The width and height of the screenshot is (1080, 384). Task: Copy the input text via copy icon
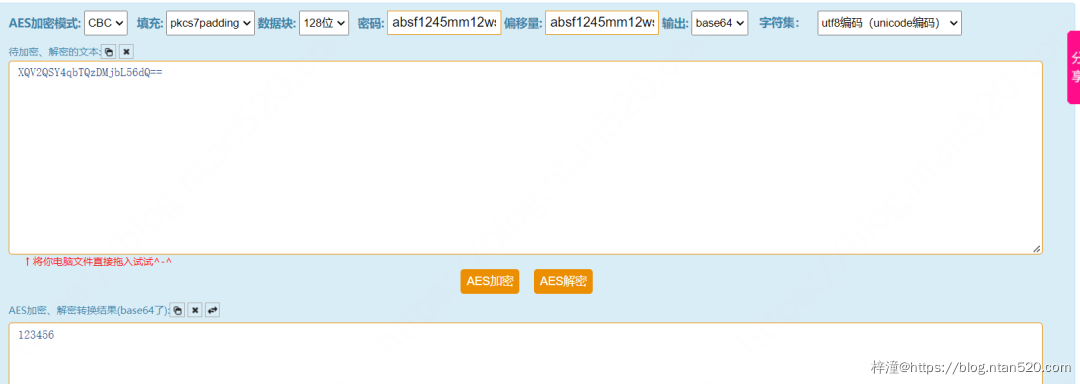click(109, 52)
